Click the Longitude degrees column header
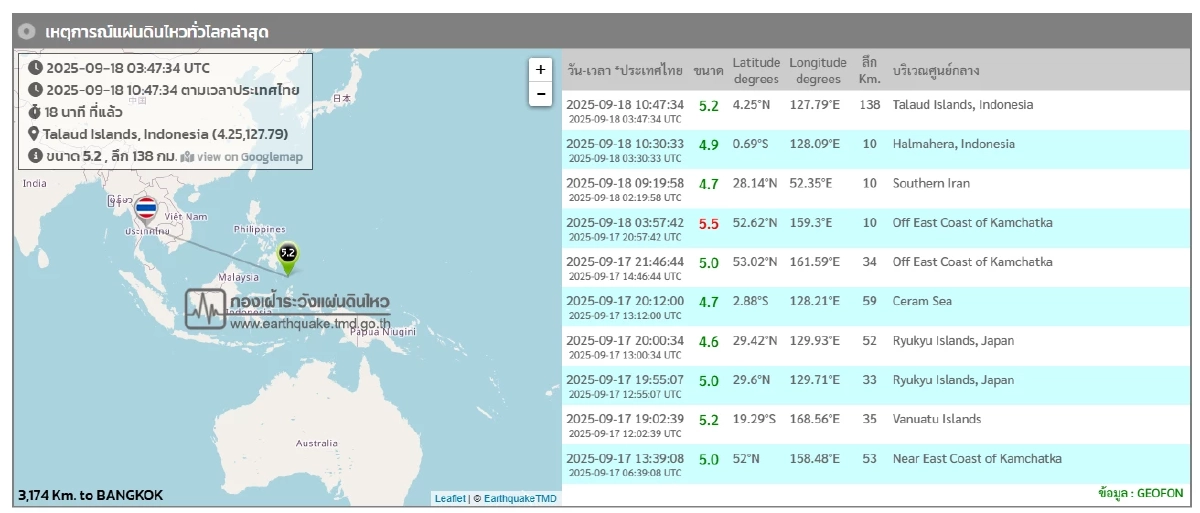Image resolution: width=1200 pixels, height=513 pixels. coord(818,70)
